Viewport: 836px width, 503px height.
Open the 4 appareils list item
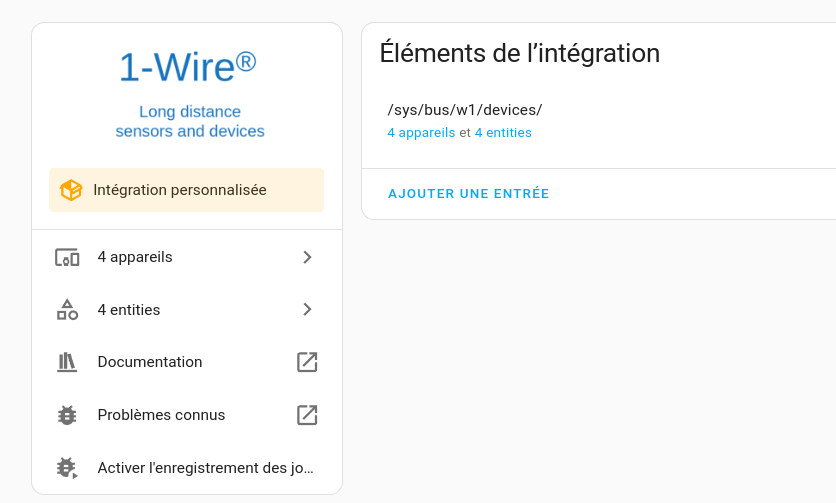[187, 257]
